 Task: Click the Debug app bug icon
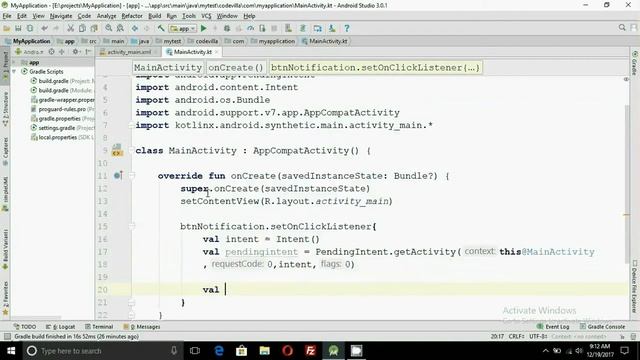[x=227, y=28]
